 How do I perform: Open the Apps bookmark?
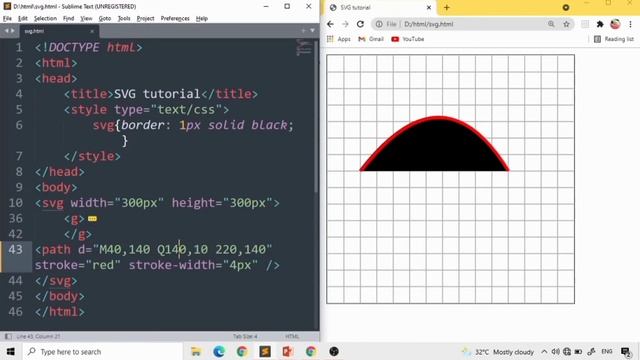coord(339,39)
